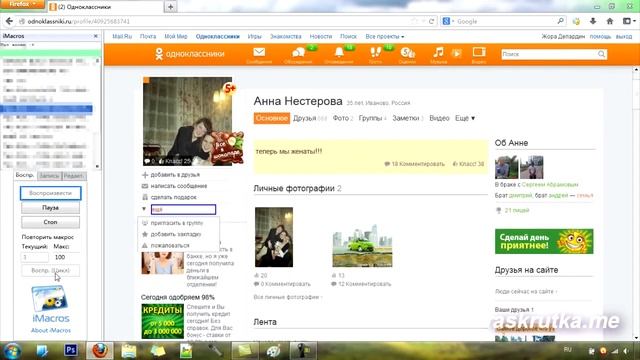
Task: Click the main profile photo
Action: tap(187, 121)
